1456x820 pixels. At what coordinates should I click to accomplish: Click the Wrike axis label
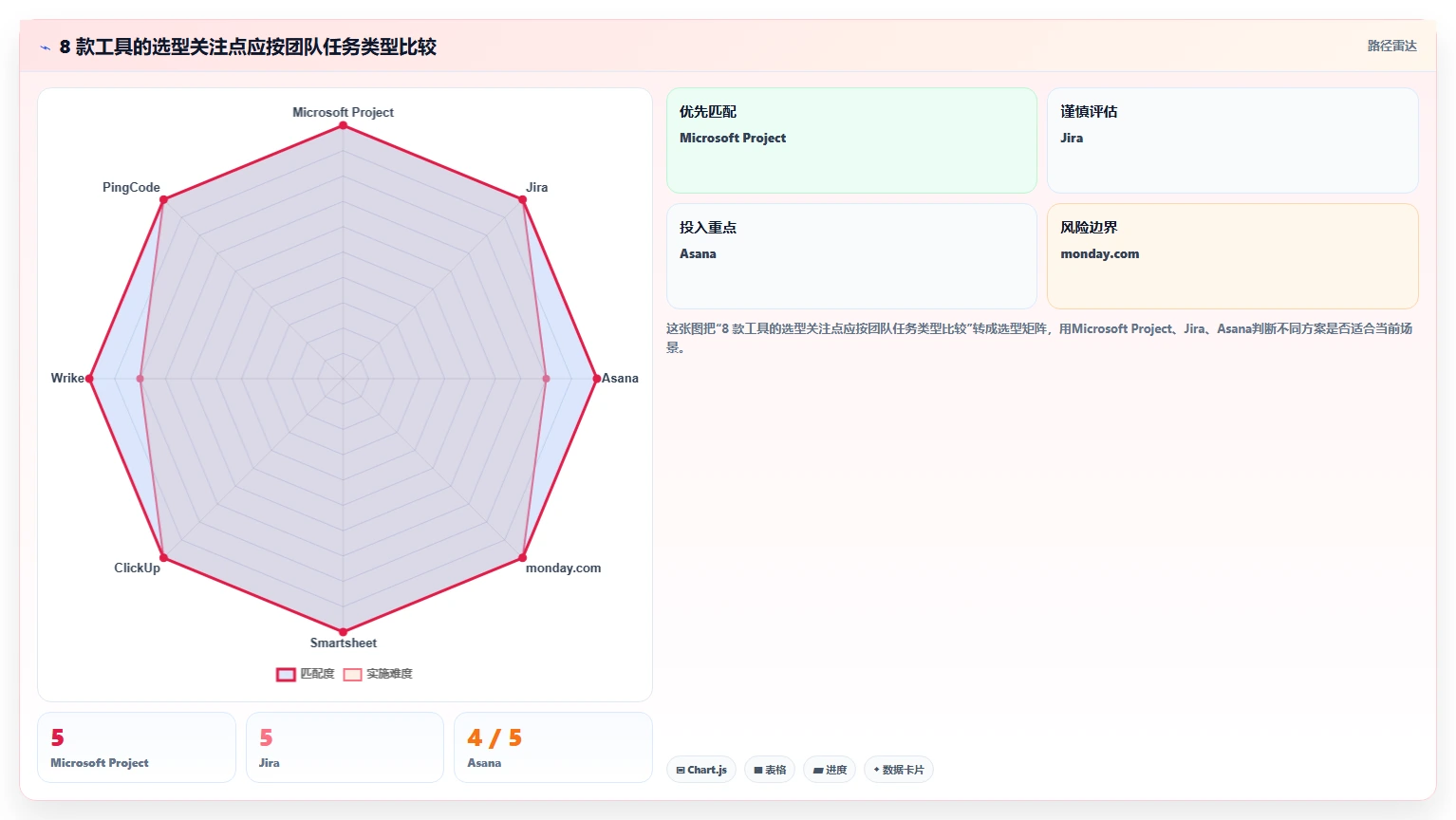click(x=67, y=378)
